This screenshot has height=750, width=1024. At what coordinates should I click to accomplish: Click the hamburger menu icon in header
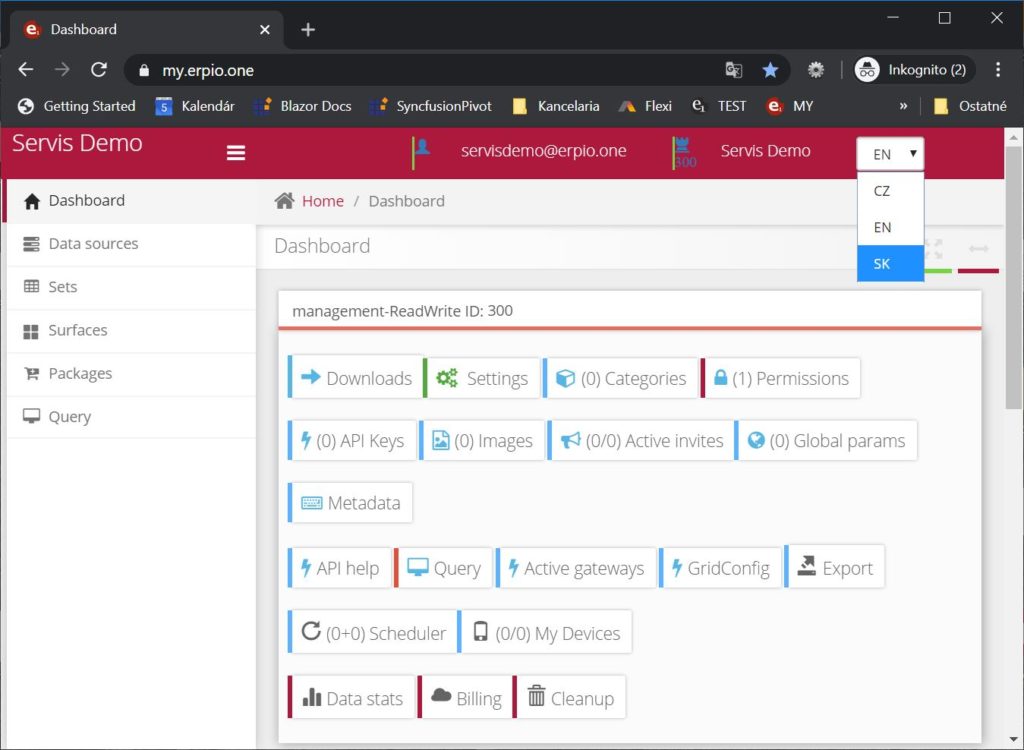coord(236,152)
